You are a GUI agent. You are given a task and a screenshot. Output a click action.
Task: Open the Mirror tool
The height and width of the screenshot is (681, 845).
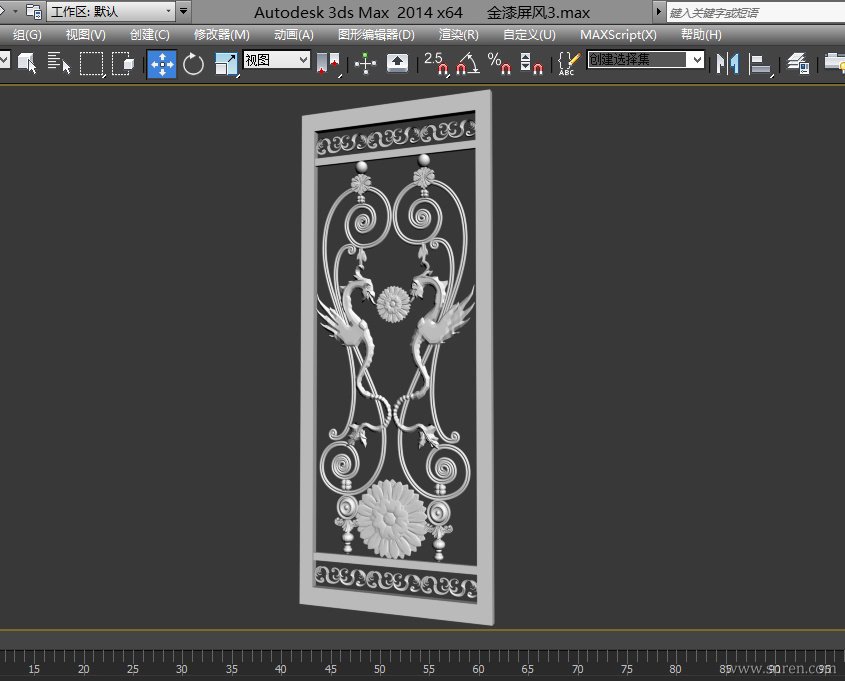pos(727,63)
